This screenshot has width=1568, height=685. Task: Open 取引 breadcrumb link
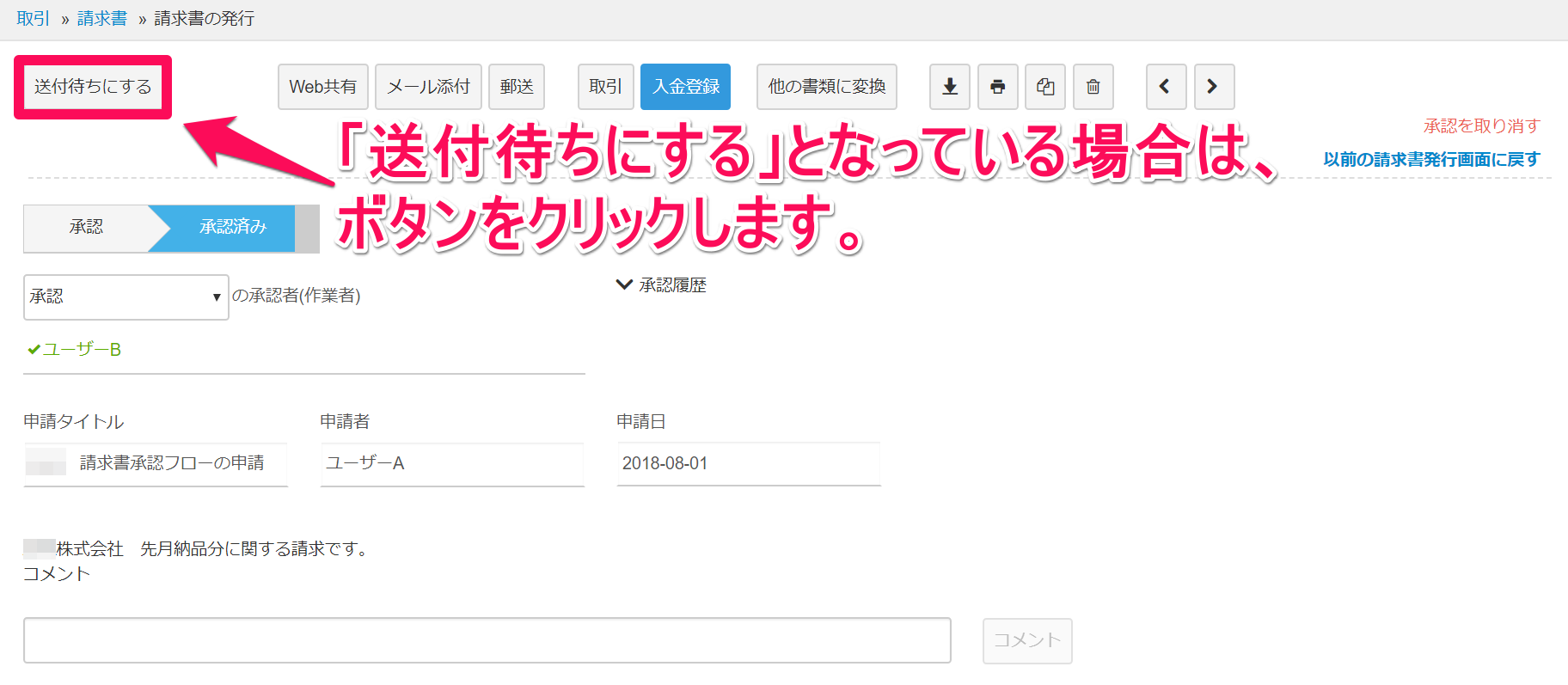[x=34, y=19]
